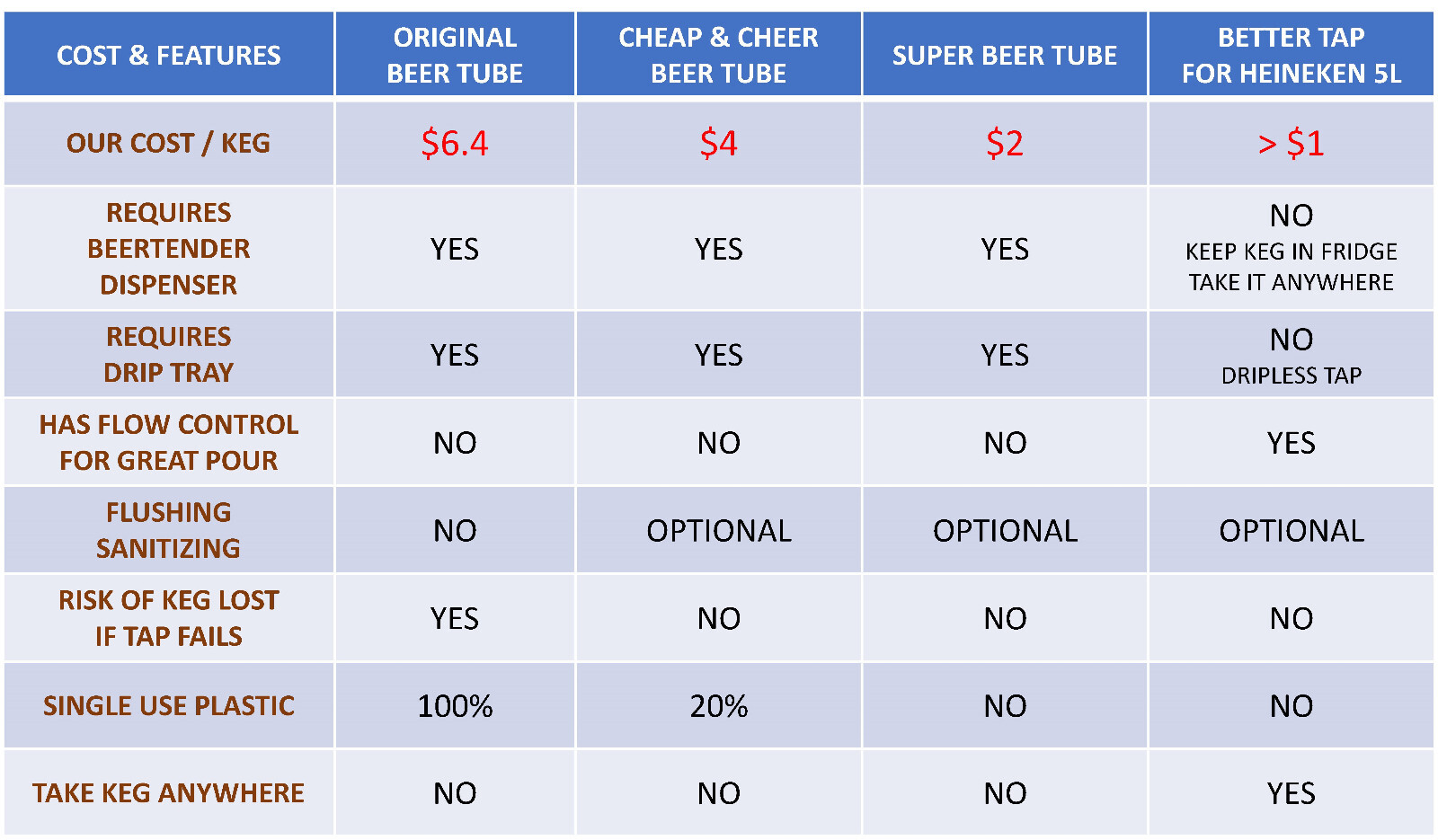Screen dimensions: 1438x840
Task: Click the "CHEAP & CHEER BEER TUBE" header
Action: (x=718, y=55)
